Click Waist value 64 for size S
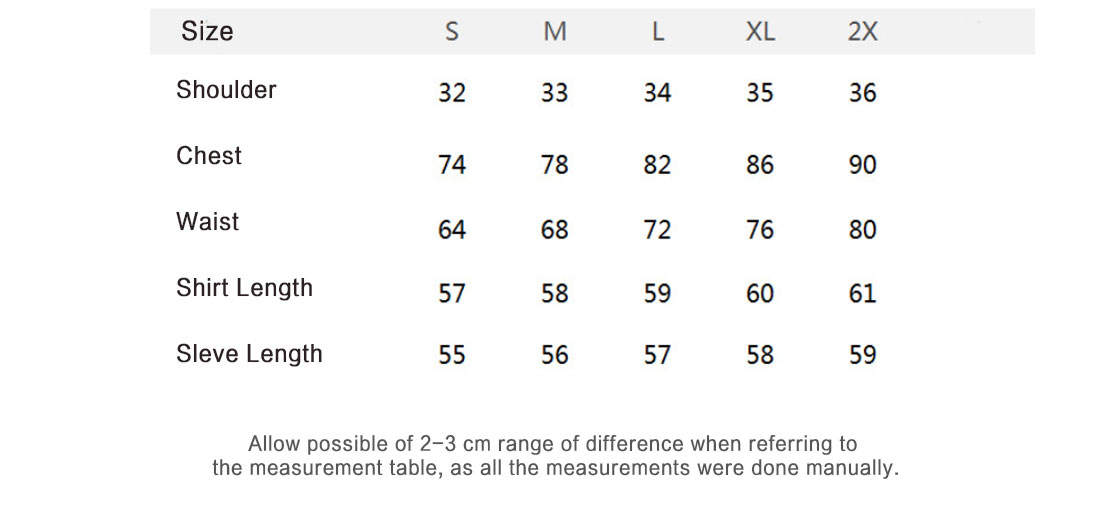The width and height of the screenshot is (1106, 523). (452, 230)
